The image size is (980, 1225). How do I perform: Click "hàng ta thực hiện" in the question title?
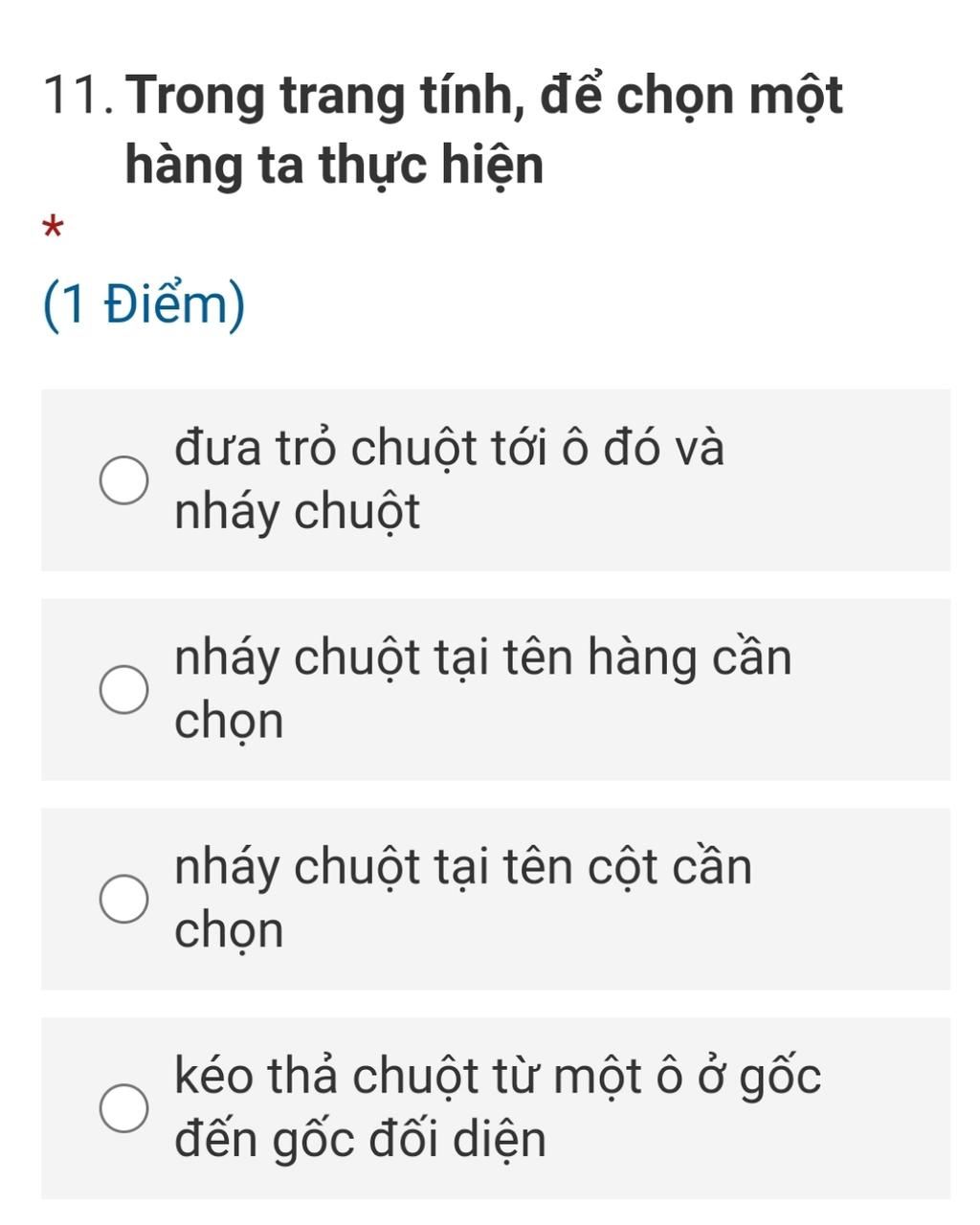click(x=334, y=165)
